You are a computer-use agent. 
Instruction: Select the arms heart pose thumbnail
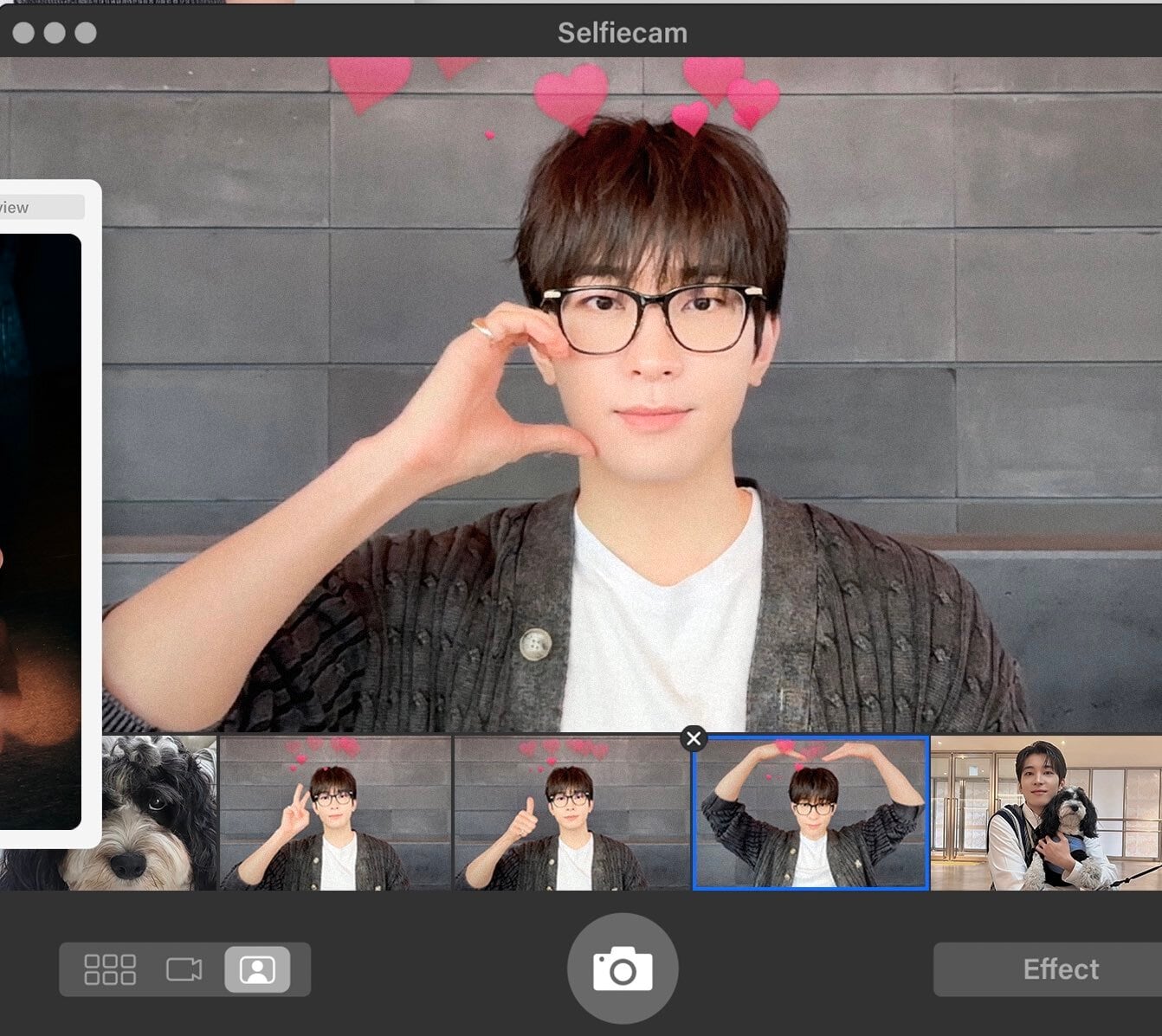click(811, 813)
